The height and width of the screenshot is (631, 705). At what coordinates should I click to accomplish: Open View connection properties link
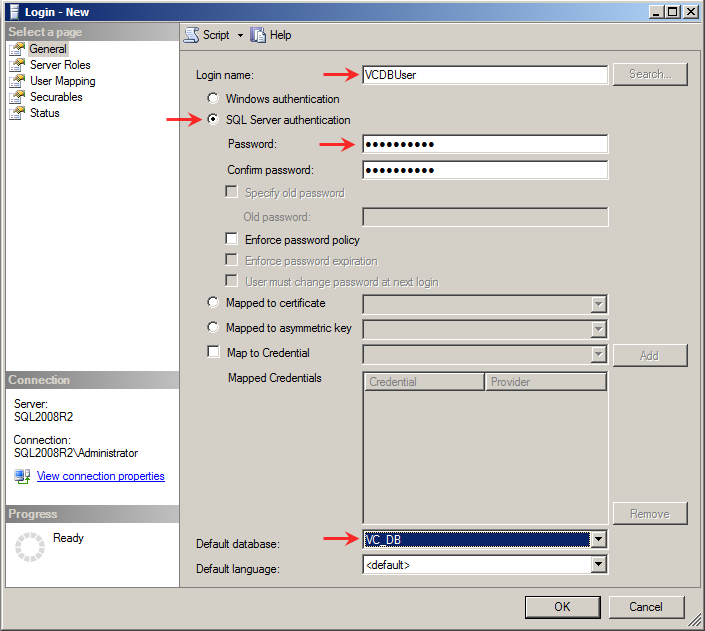[x=100, y=476]
